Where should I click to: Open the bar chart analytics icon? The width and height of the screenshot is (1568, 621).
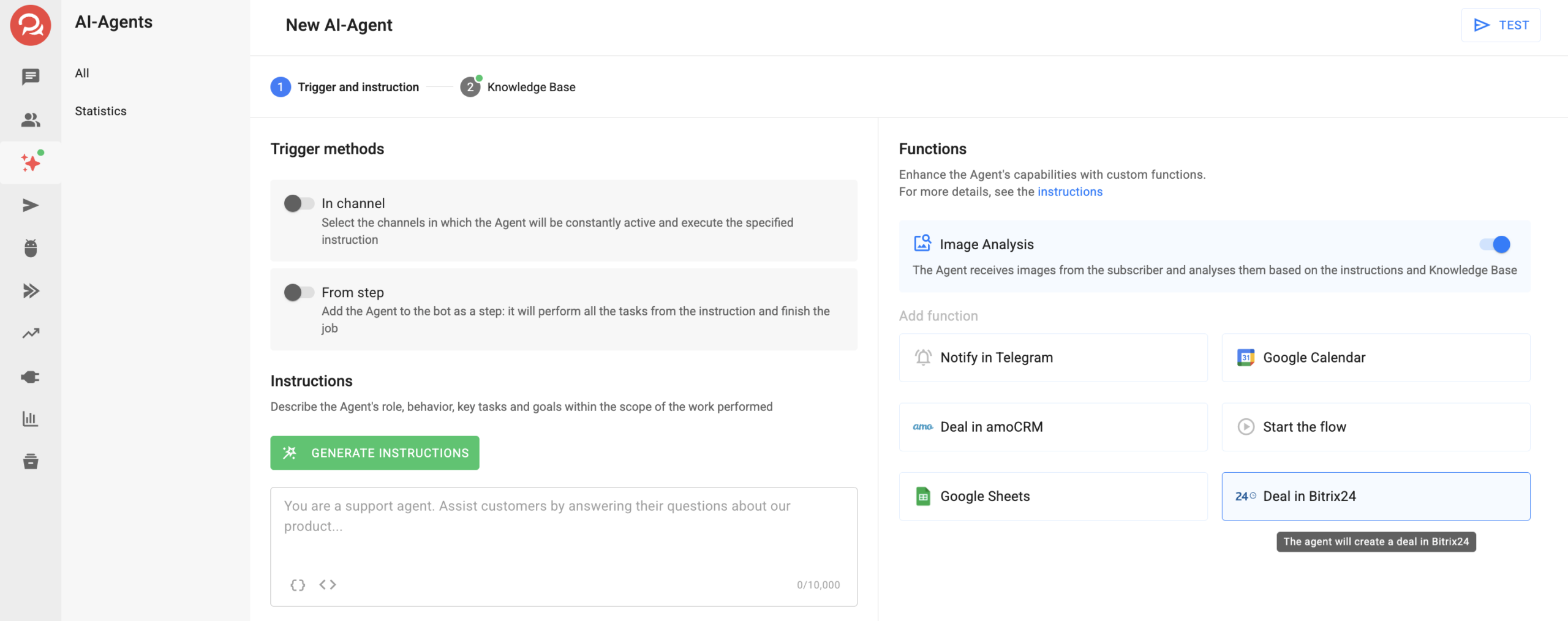click(x=30, y=419)
